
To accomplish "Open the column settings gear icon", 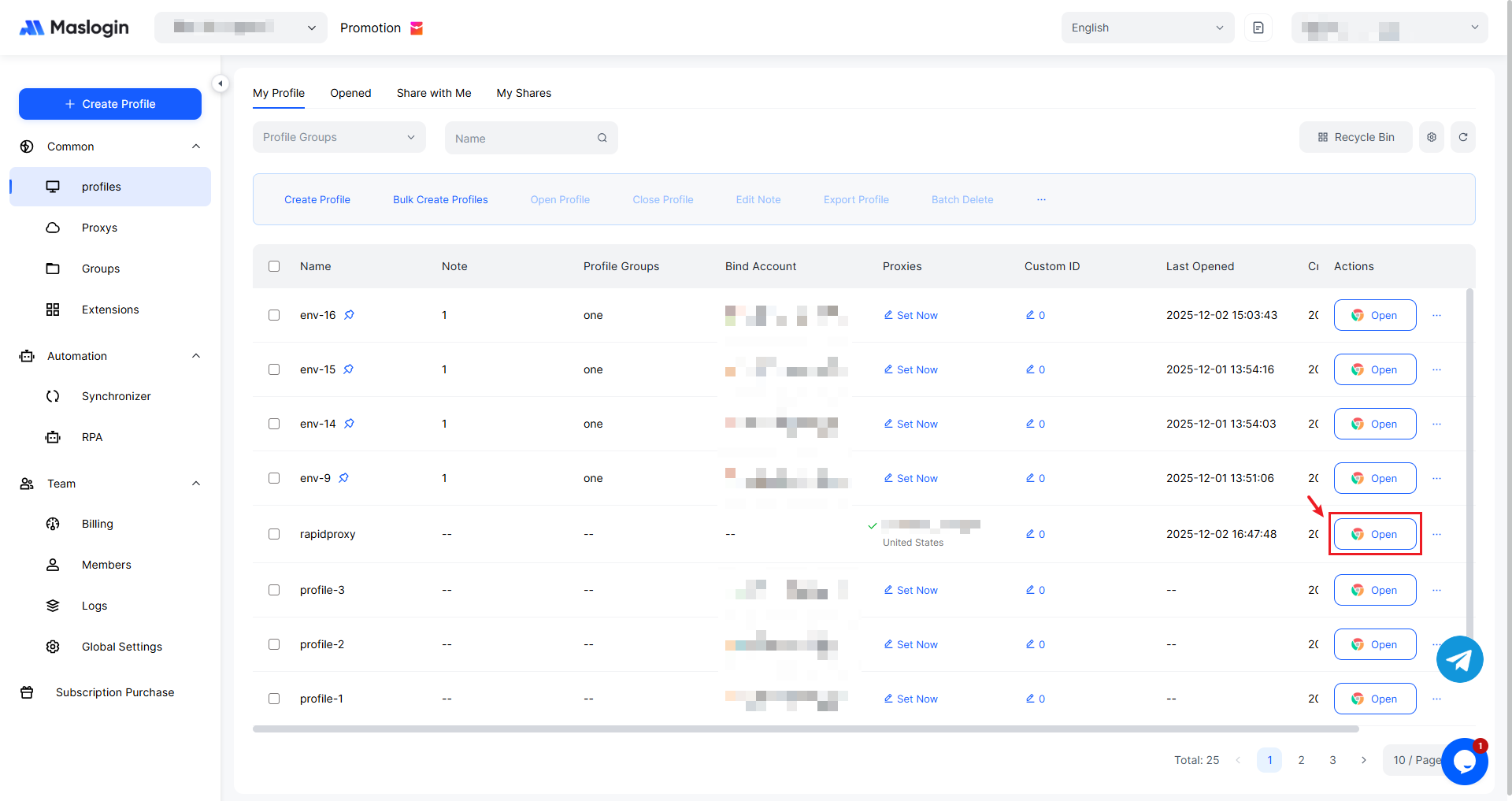I will 1431,137.
